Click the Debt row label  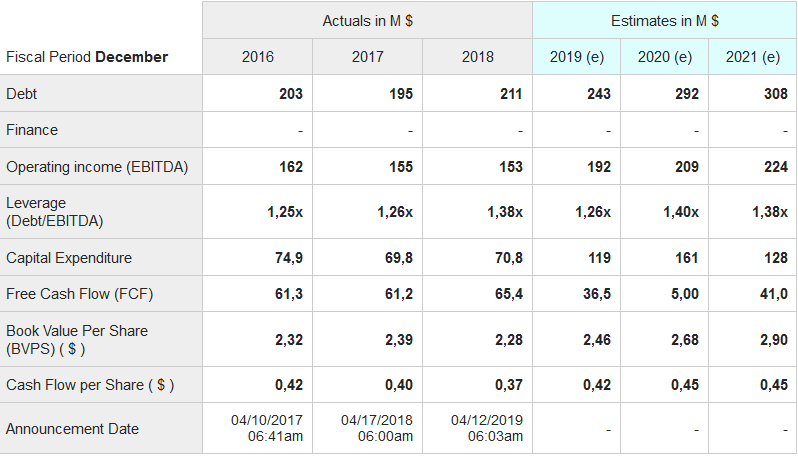[x=22, y=94]
